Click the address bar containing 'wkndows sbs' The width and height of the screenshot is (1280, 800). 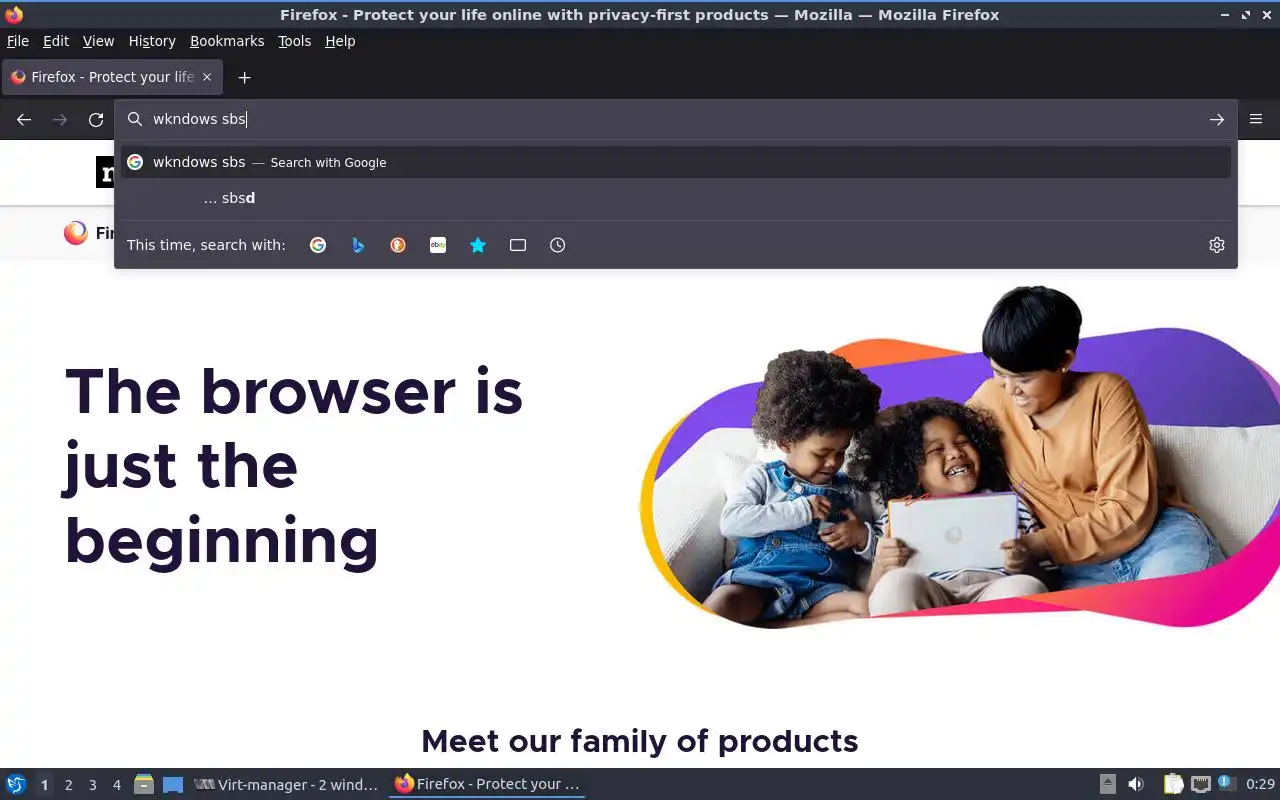pos(676,119)
